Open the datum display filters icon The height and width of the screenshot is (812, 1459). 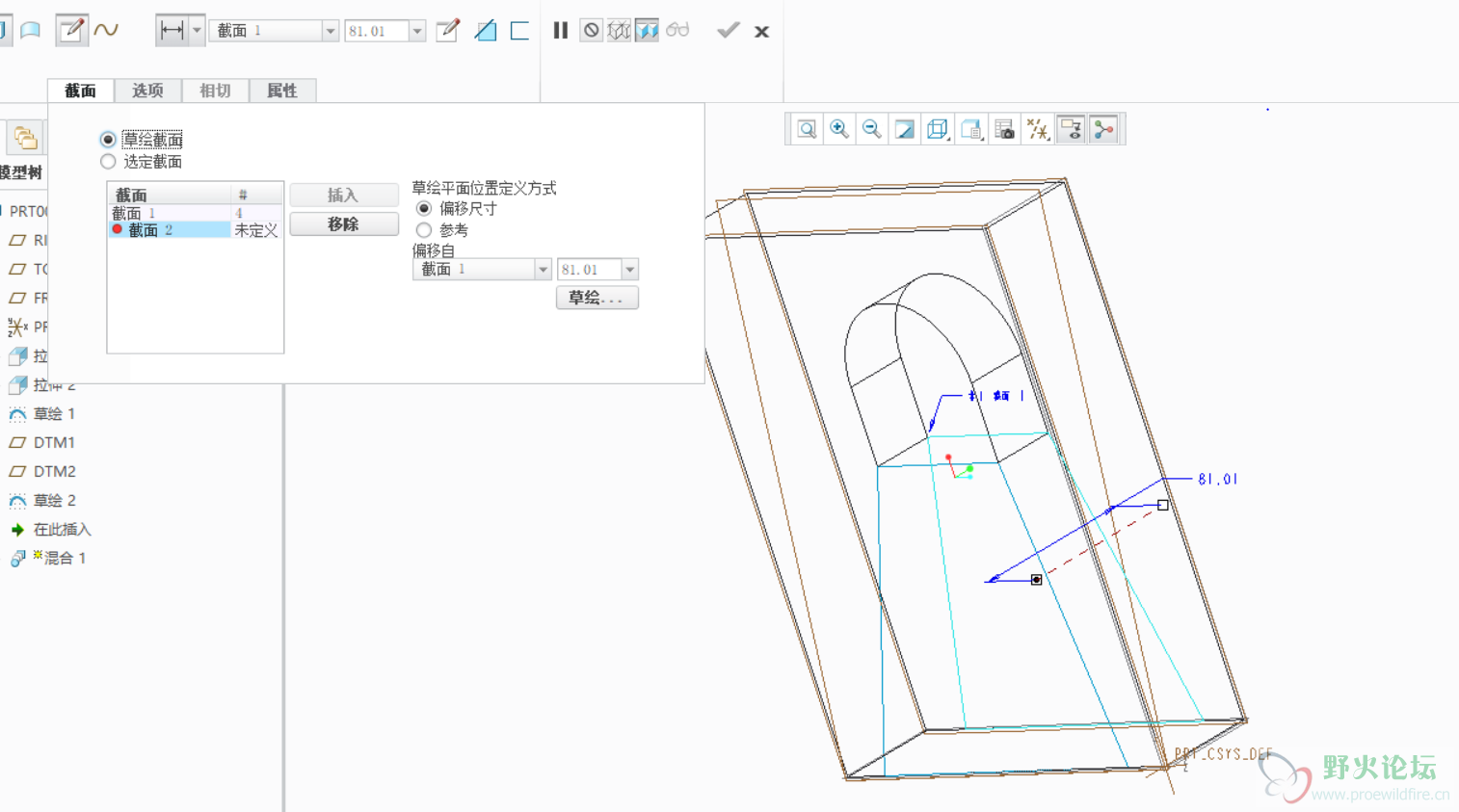coord(1038,129)
